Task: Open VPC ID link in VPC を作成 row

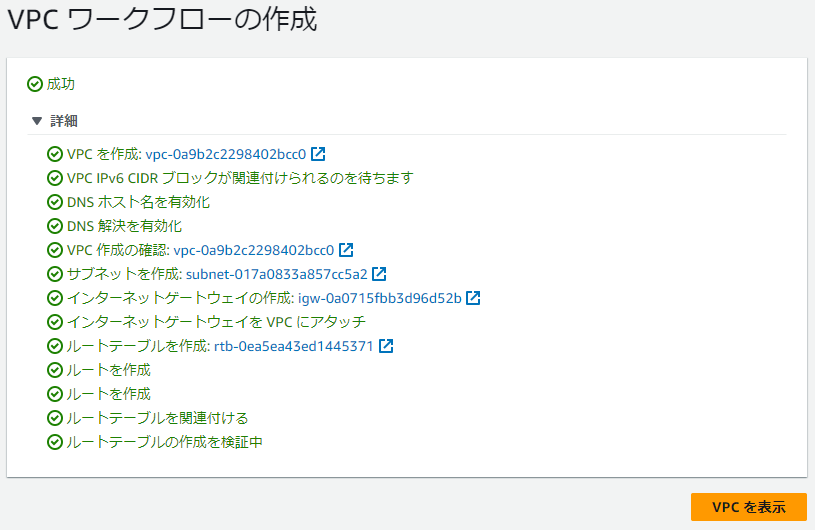Action: click(x=225, y=154)
